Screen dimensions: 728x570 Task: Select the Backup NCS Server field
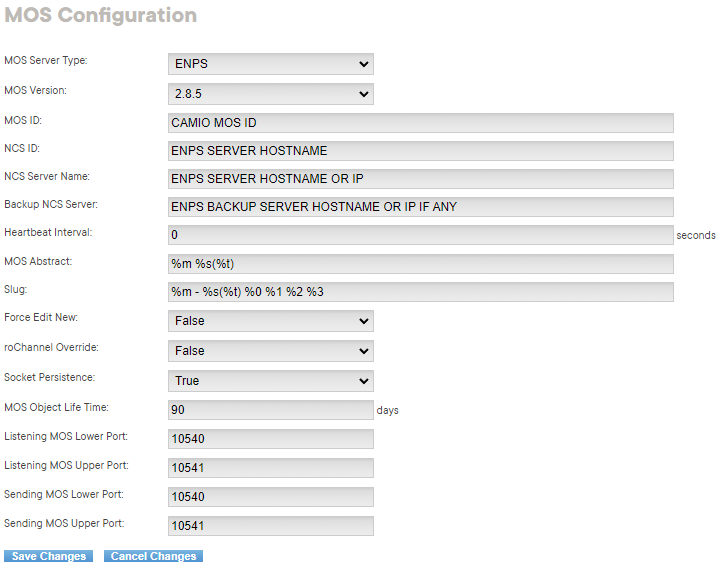[420, 207]
